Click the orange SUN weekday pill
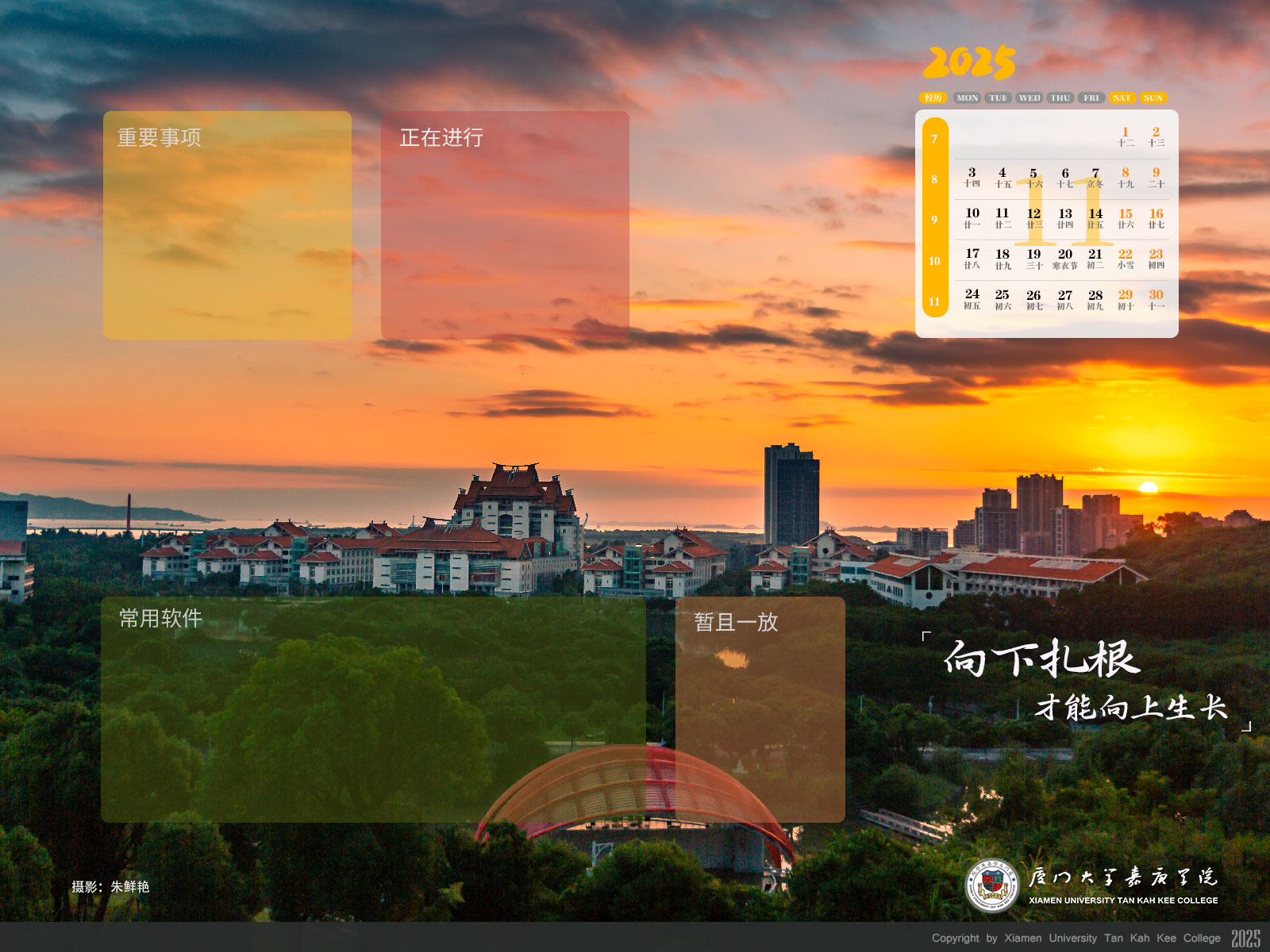The height and width of the screenshot is (952, 1270). (x=1153, y=98)
